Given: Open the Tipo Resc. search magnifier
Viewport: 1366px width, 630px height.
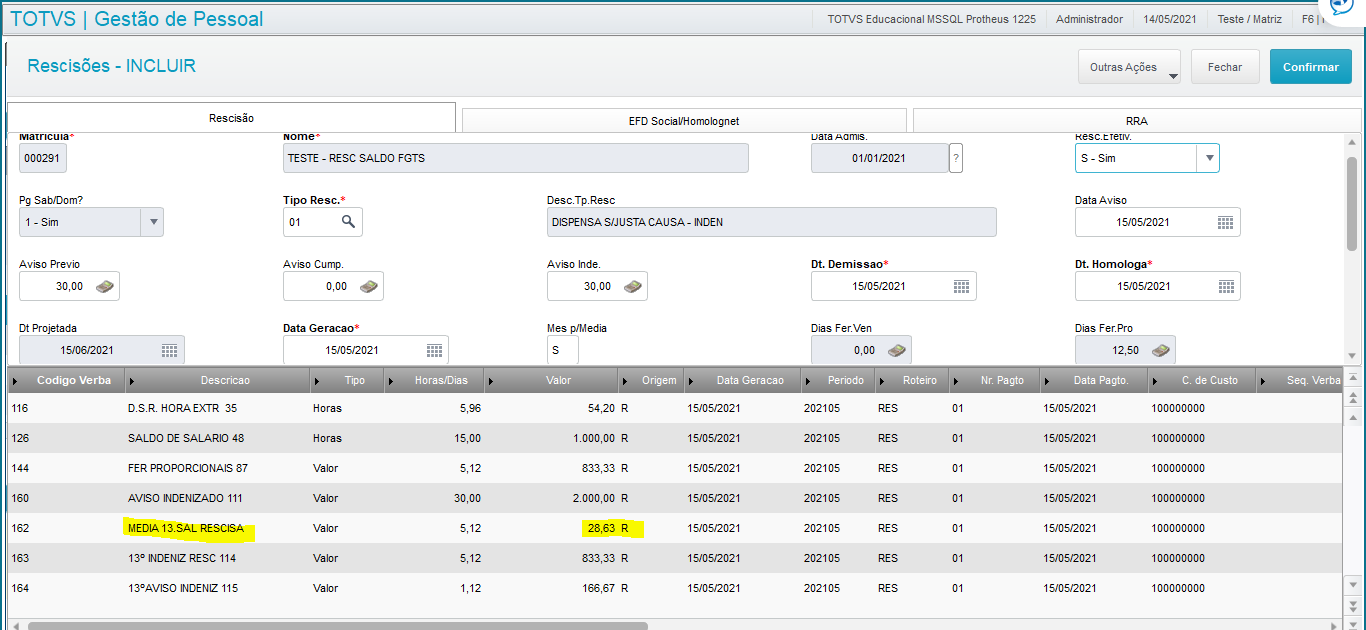Looking at the screenshot, I should pyautogui.click(x=348, y=222).
